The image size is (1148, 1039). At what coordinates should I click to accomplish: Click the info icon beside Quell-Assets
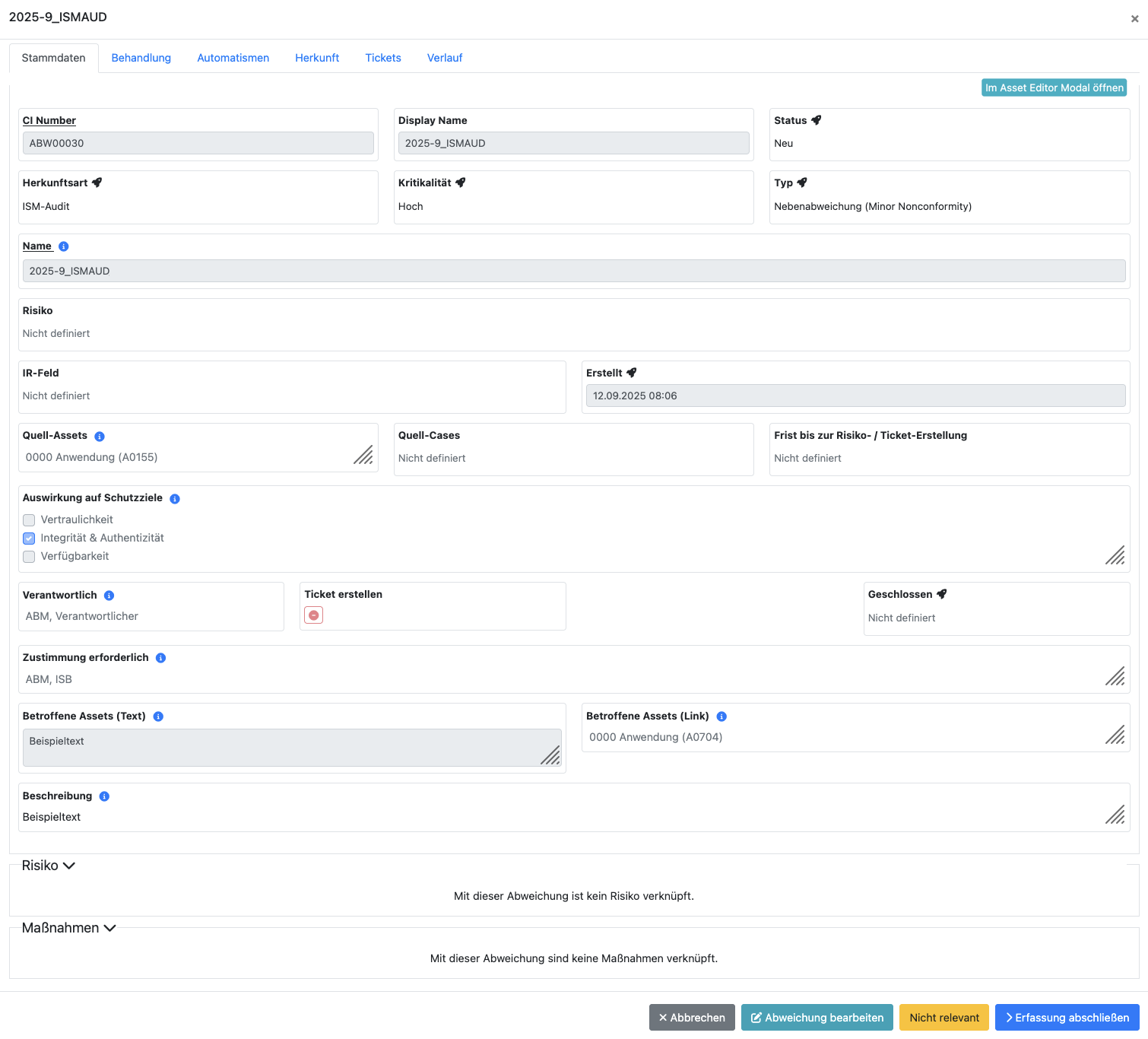(x=100, y=437)
